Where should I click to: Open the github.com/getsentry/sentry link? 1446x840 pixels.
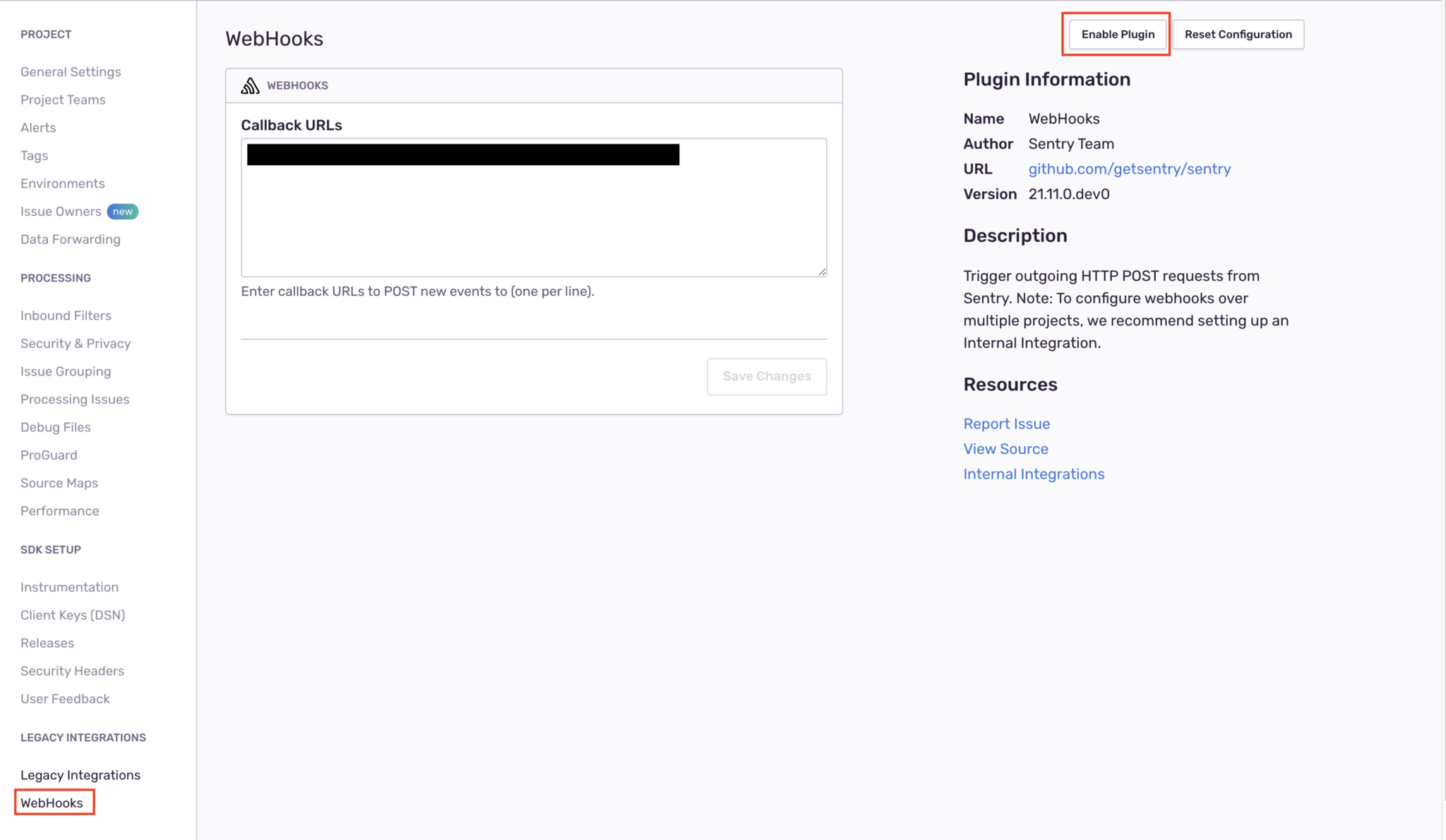click(1129, 169)
